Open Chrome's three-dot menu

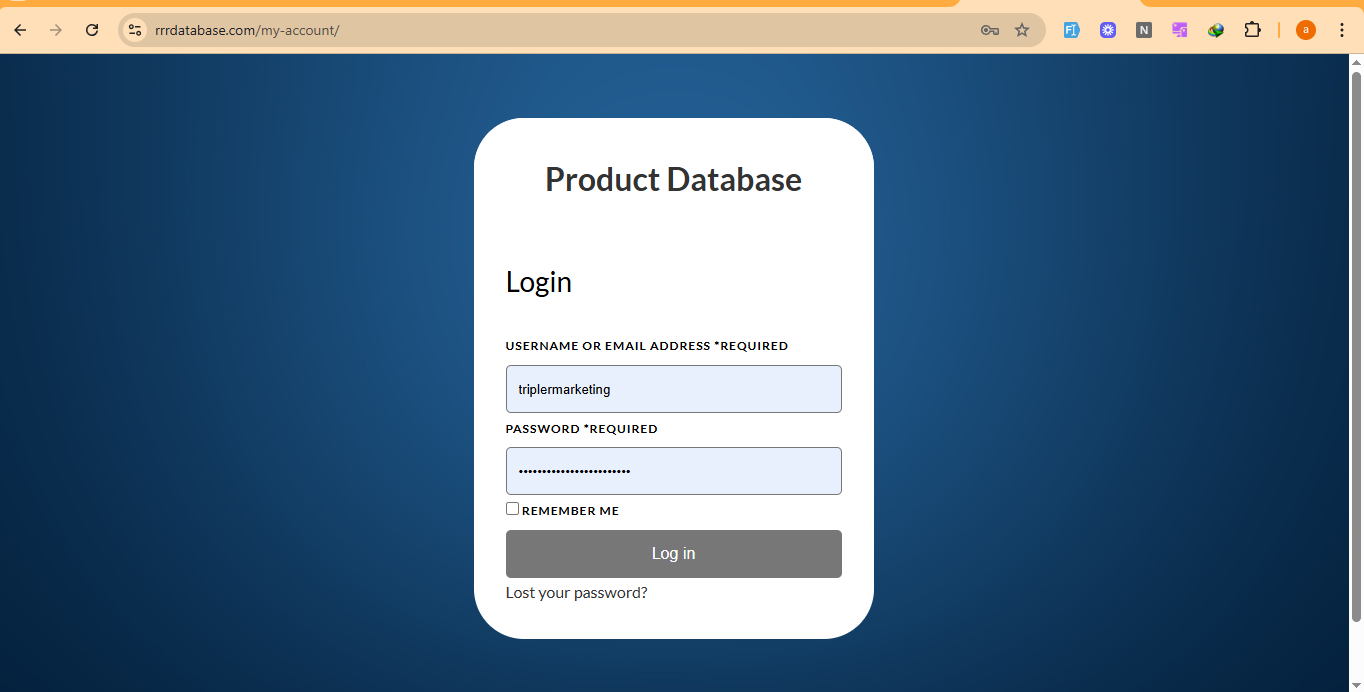[x=1342, y=30]
